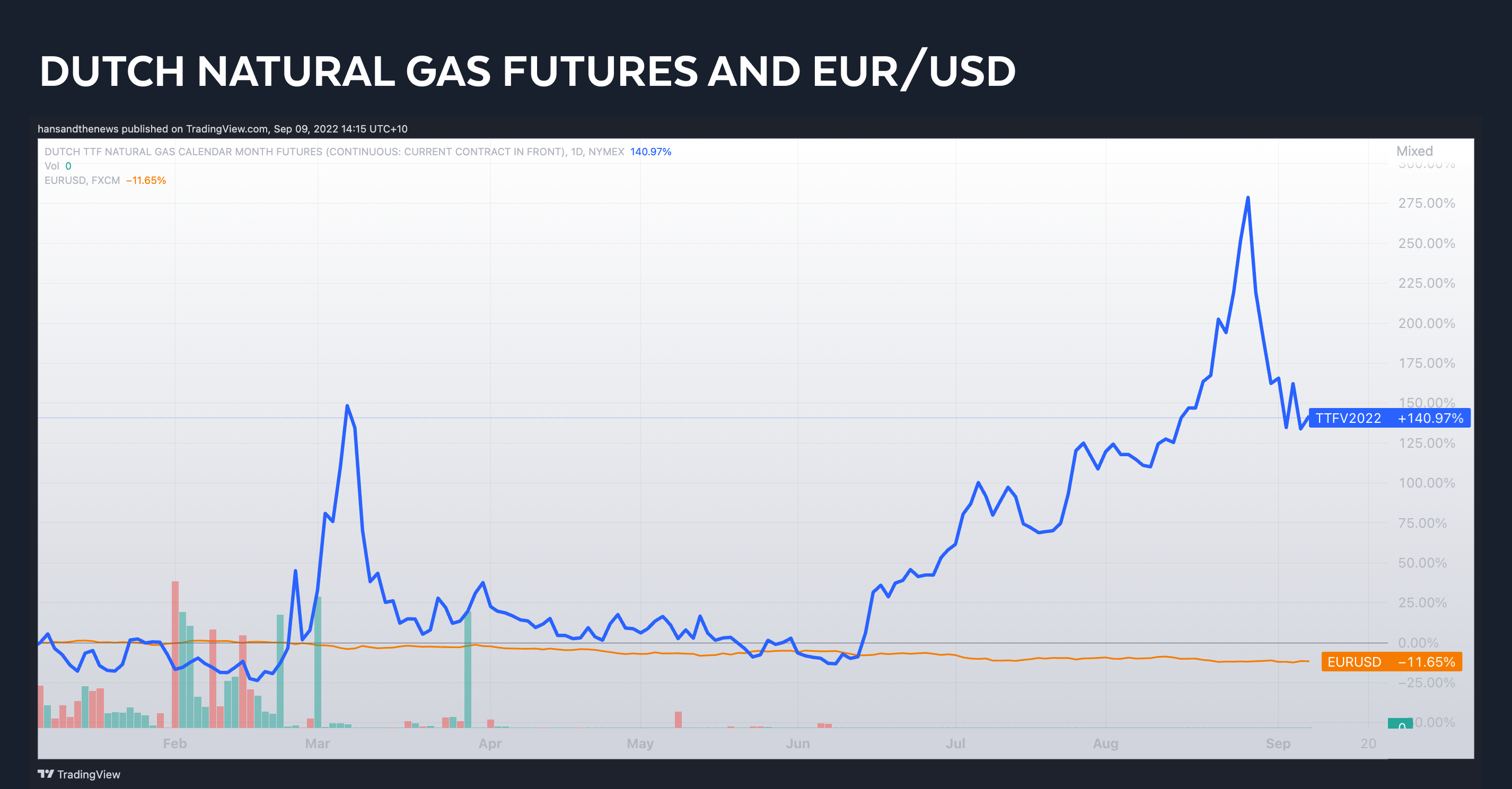This screenshot has width=1512, height=789.
Task: Click the −11.65% value in the legend
Action: click(x=146, y=181)
